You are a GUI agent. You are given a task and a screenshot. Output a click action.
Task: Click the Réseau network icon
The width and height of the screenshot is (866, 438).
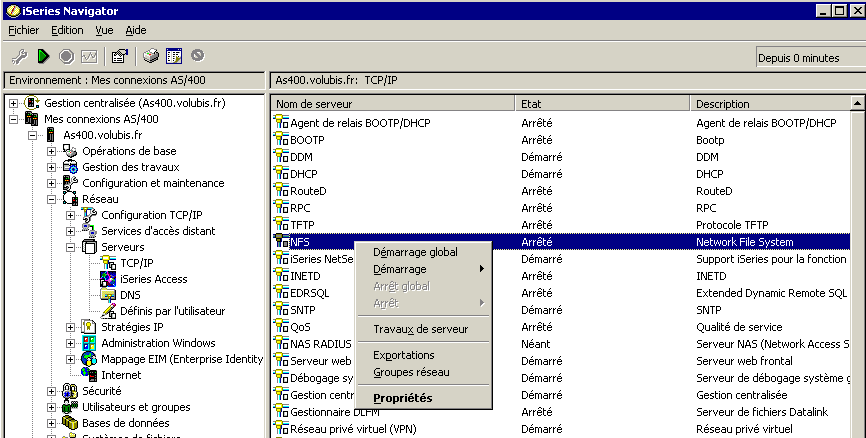click(x=70, y=199)
